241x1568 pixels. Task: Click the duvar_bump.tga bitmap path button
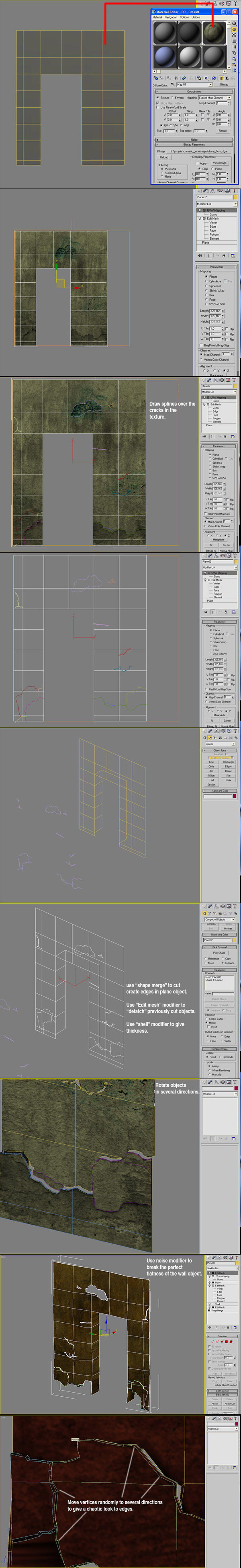(198, 151)
